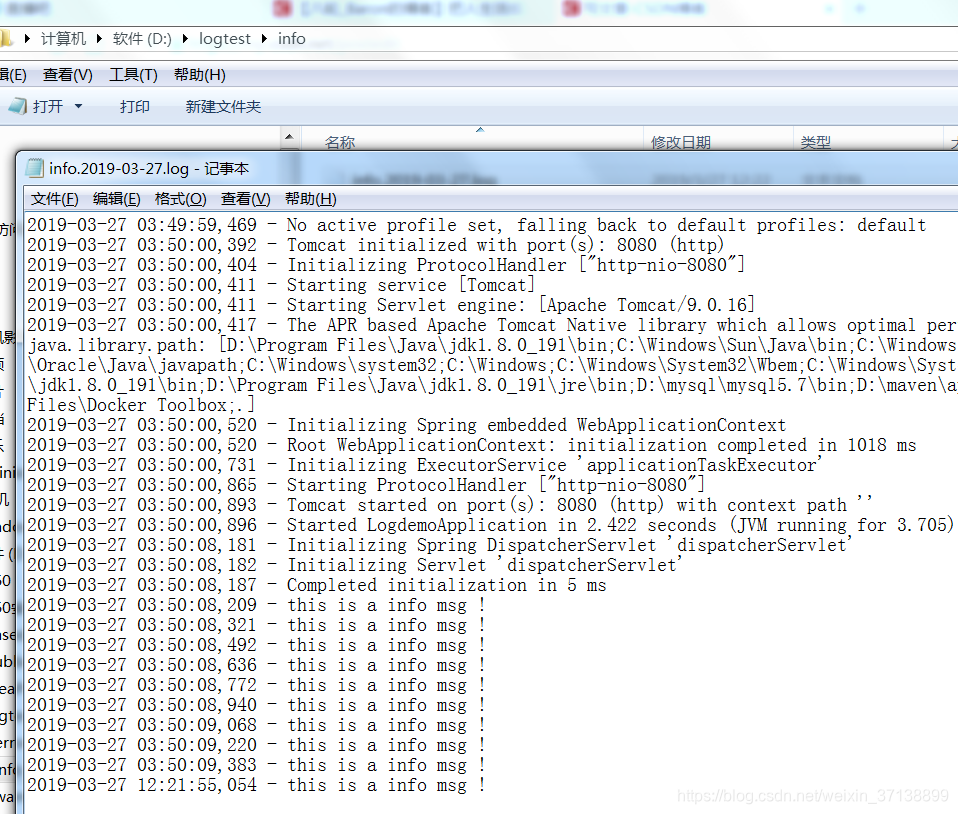Click 打开 button label in Explorer toolbar

point(48,106)
